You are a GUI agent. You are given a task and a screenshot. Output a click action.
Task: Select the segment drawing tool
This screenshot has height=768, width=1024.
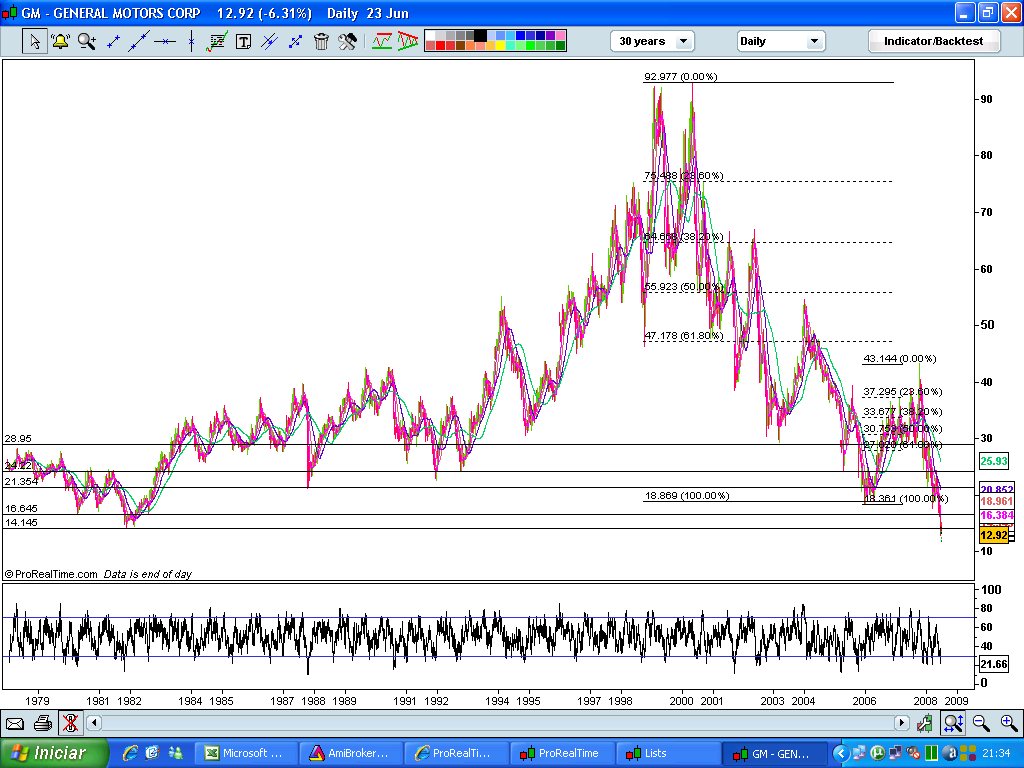[113, 41]
